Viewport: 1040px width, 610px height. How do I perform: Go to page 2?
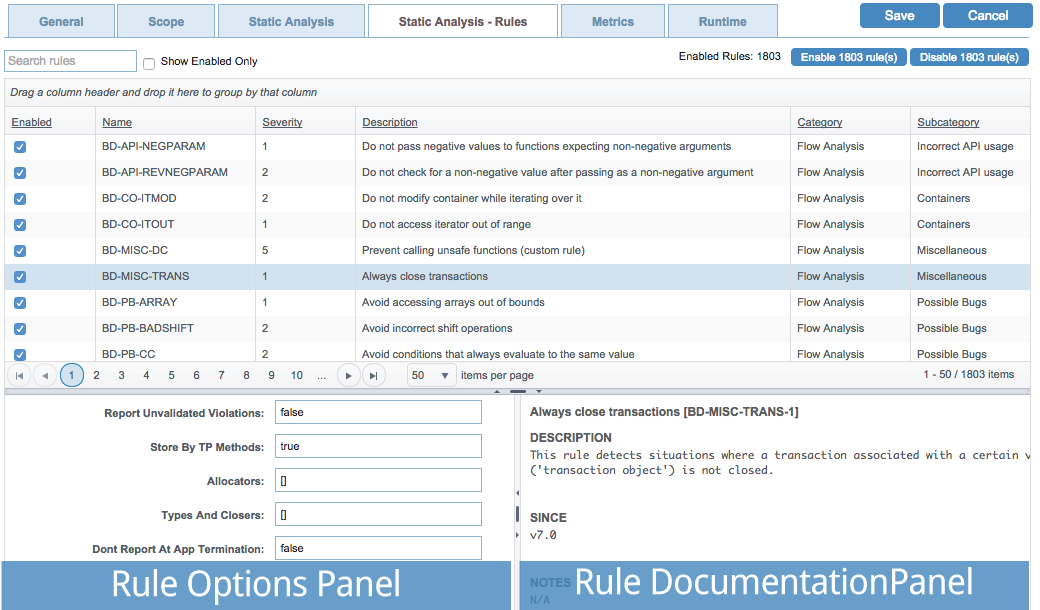96,375
